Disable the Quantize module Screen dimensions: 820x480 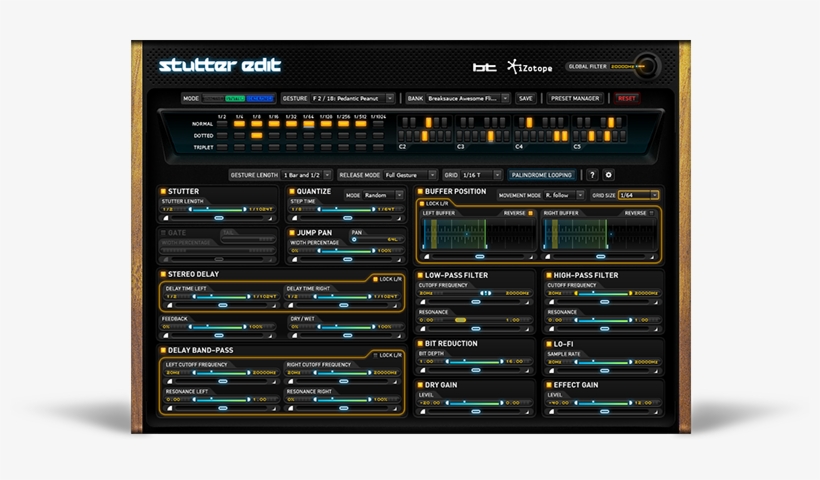292,191
